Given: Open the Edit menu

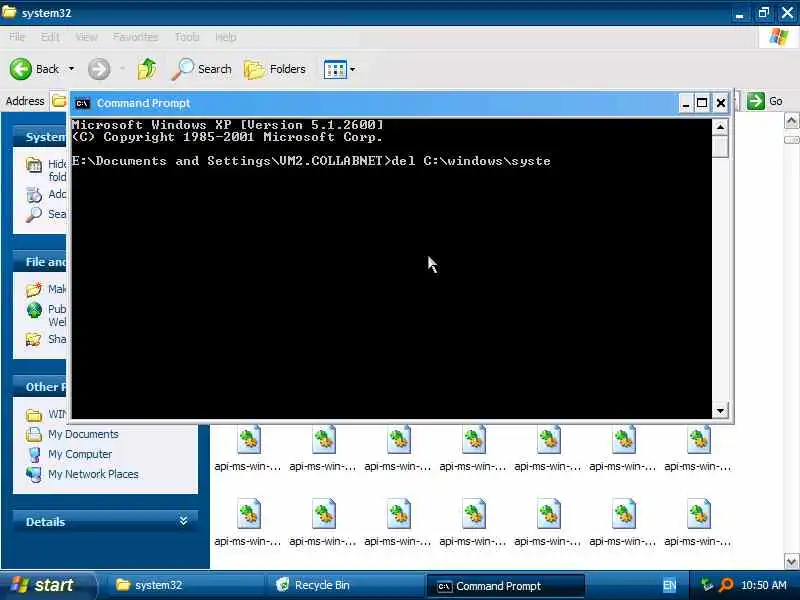Looking at the screenshot, I should 50,37.
